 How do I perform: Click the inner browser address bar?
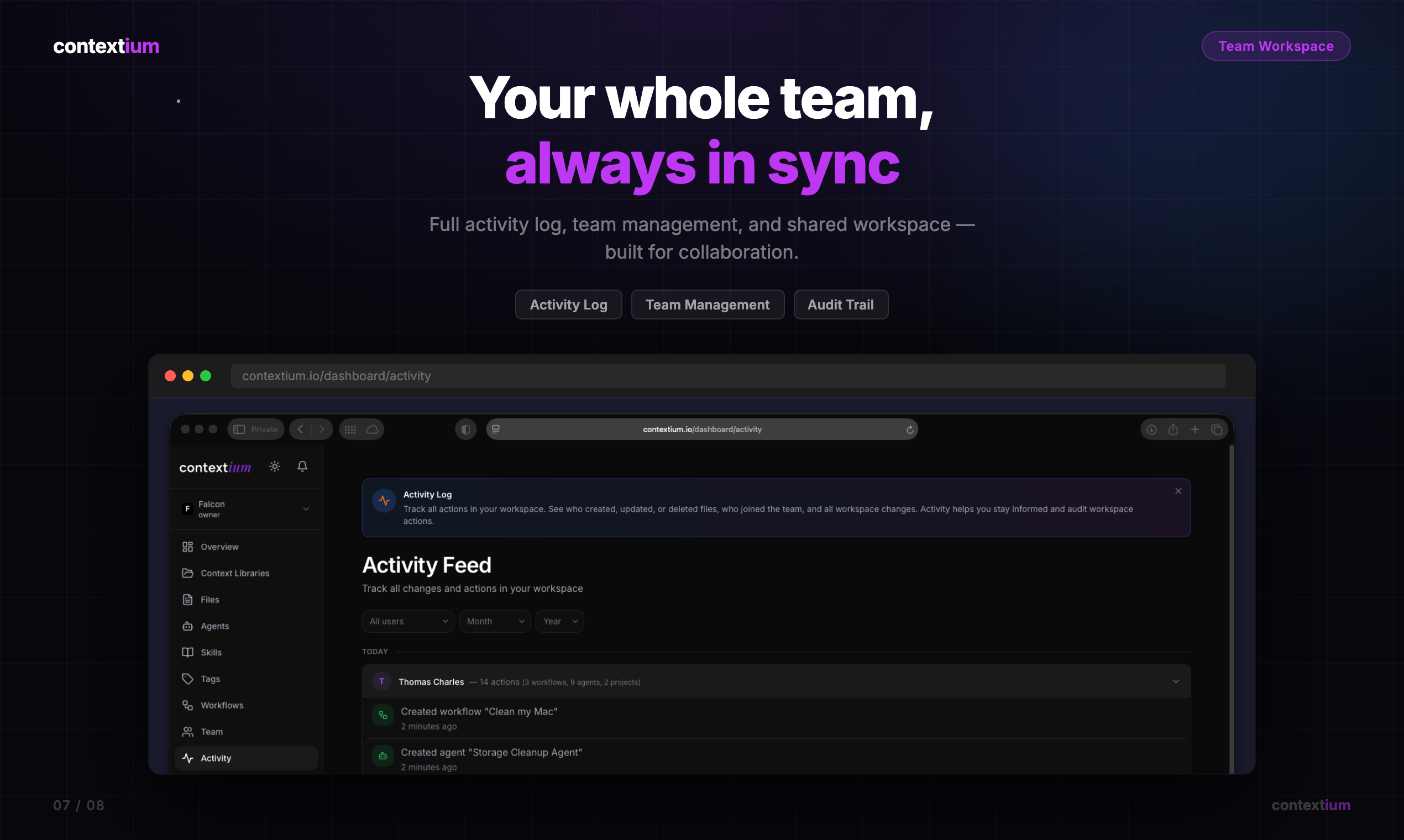click(x=702, y=429)
